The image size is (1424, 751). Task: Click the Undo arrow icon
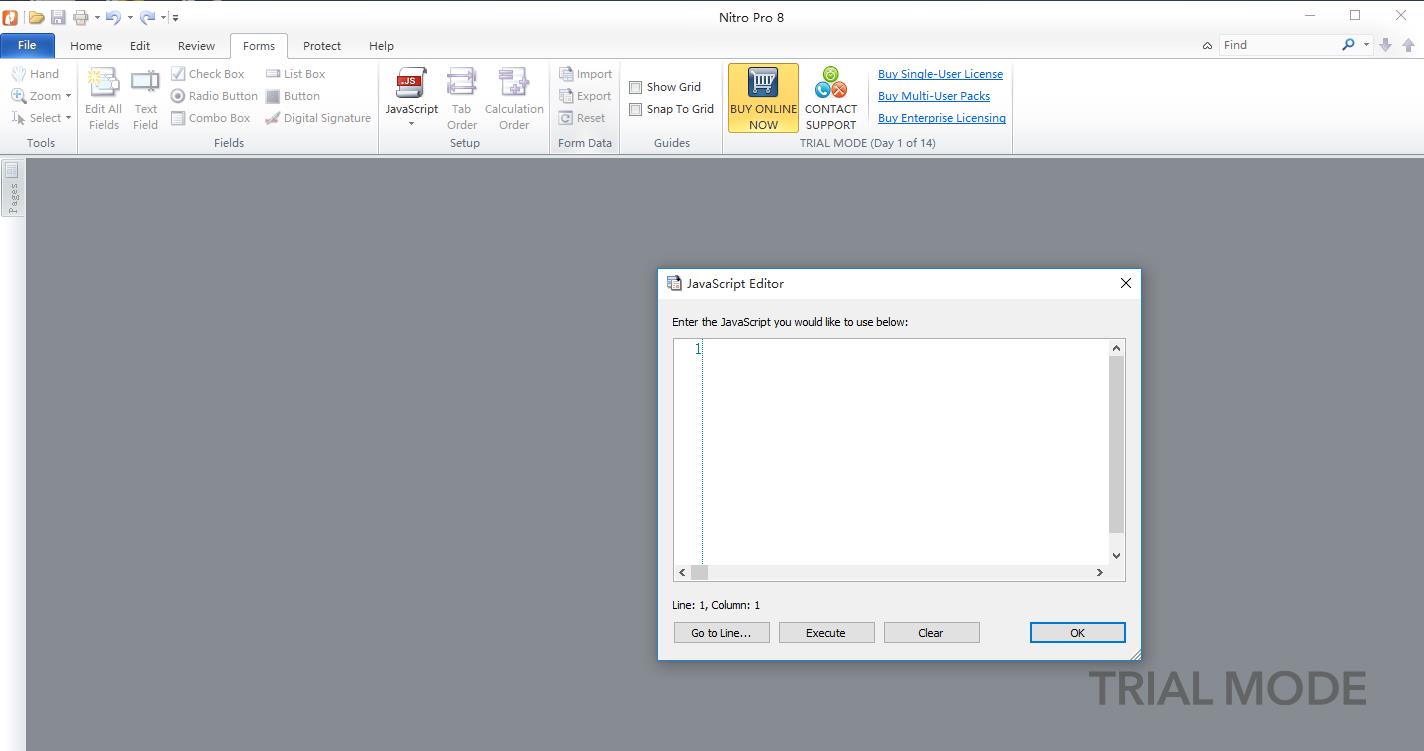(x=113, y=17)
